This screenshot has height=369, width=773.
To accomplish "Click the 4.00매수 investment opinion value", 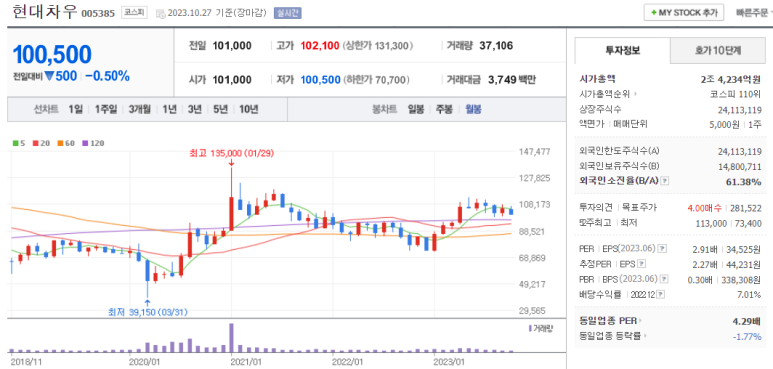I will click(x=704, y=208).
